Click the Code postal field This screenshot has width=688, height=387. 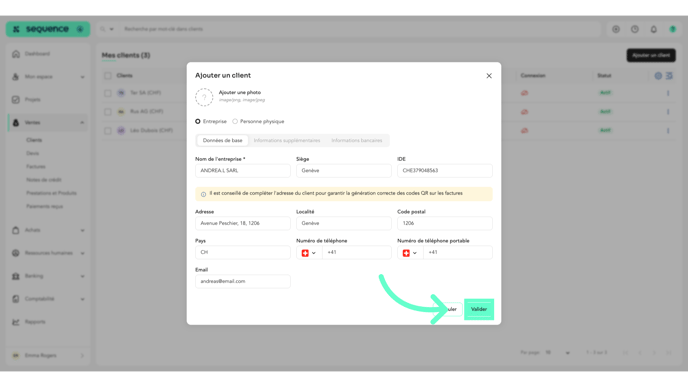pyautogui.click(x=444, y=223)
